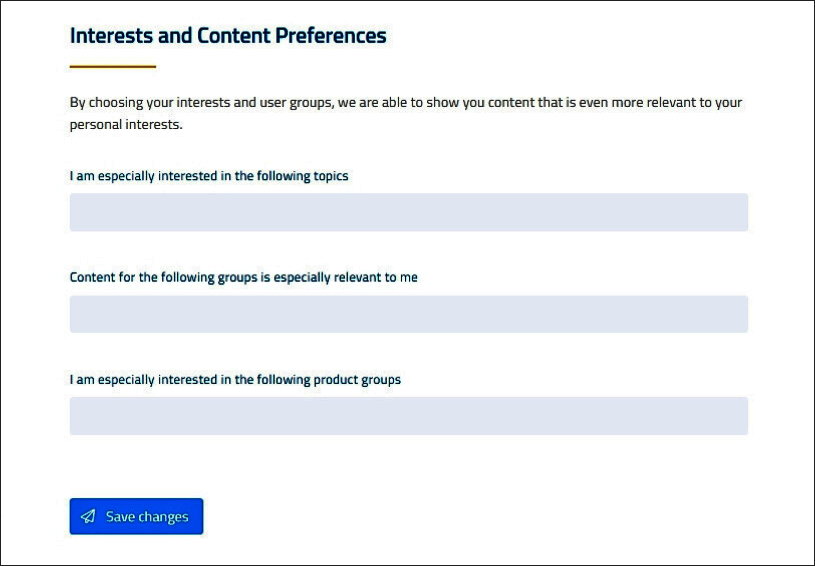815x566 pixels.
Task: Click the paper plane icon on Save
Action: pos(88,517)
